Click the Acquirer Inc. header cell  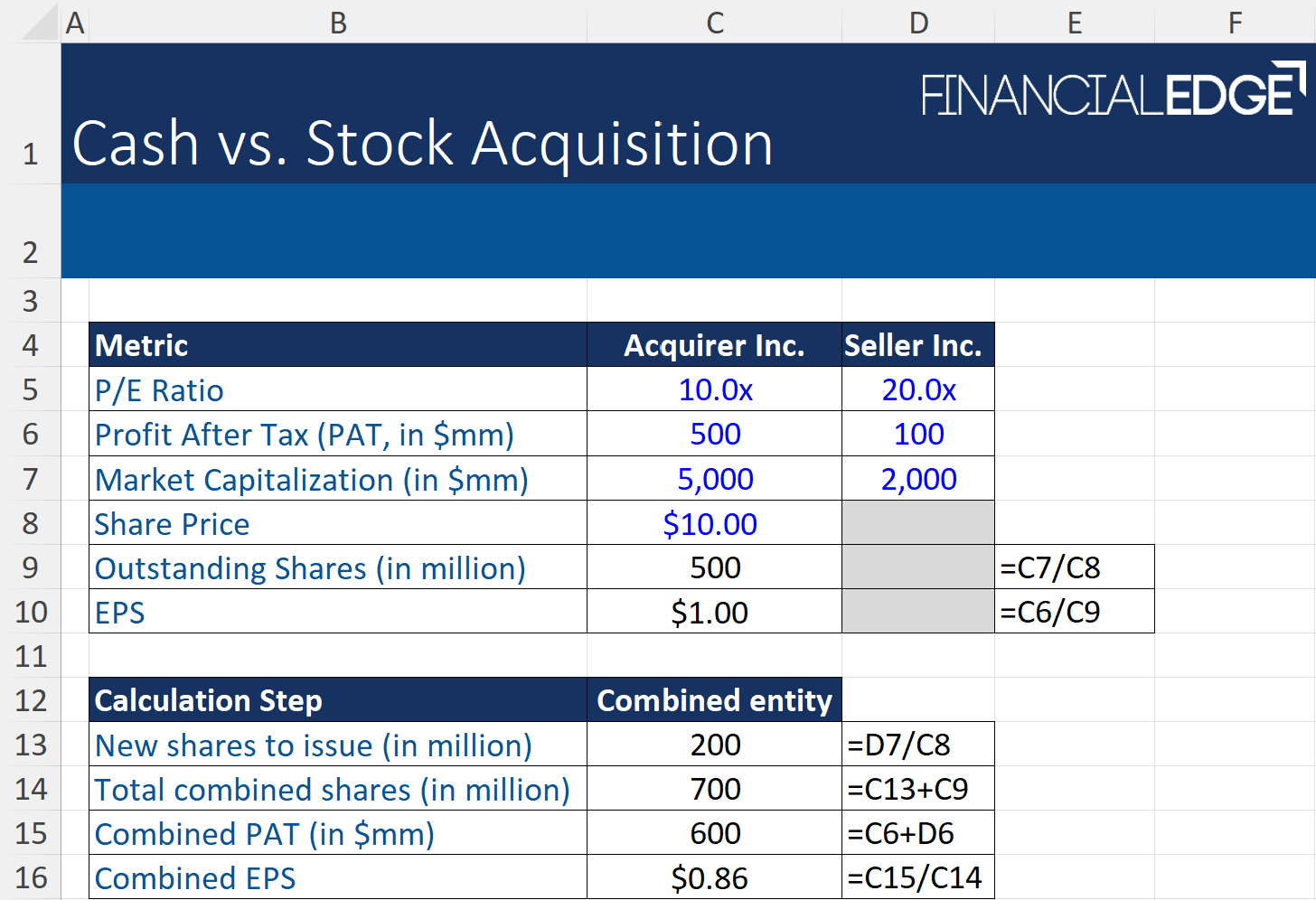[714, 345]
